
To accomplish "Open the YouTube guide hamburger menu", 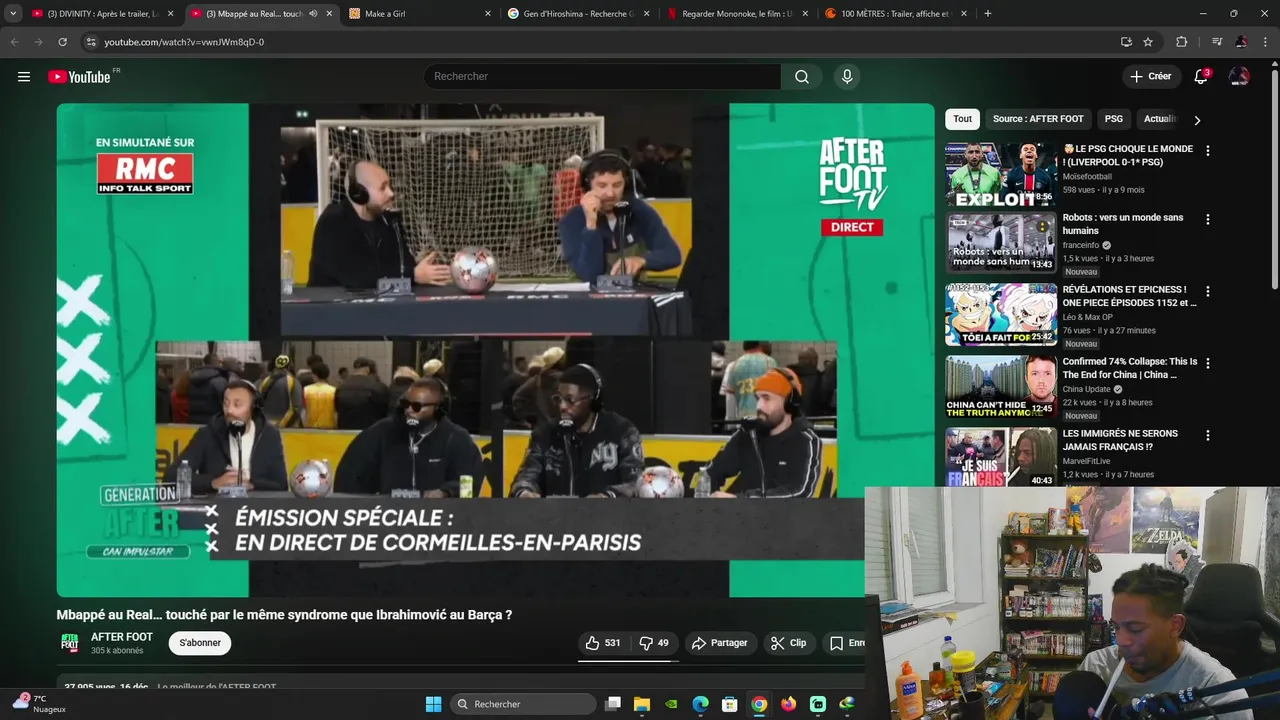I will [24, 77].
